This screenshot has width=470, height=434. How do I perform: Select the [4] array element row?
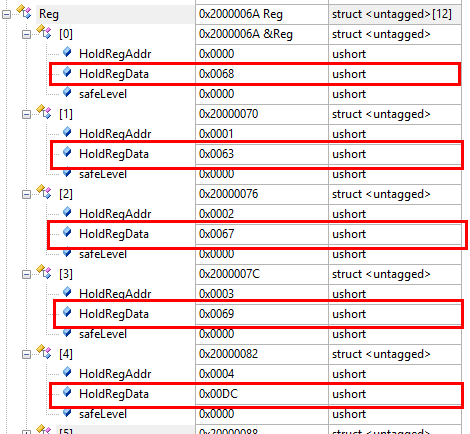point(66,354)
